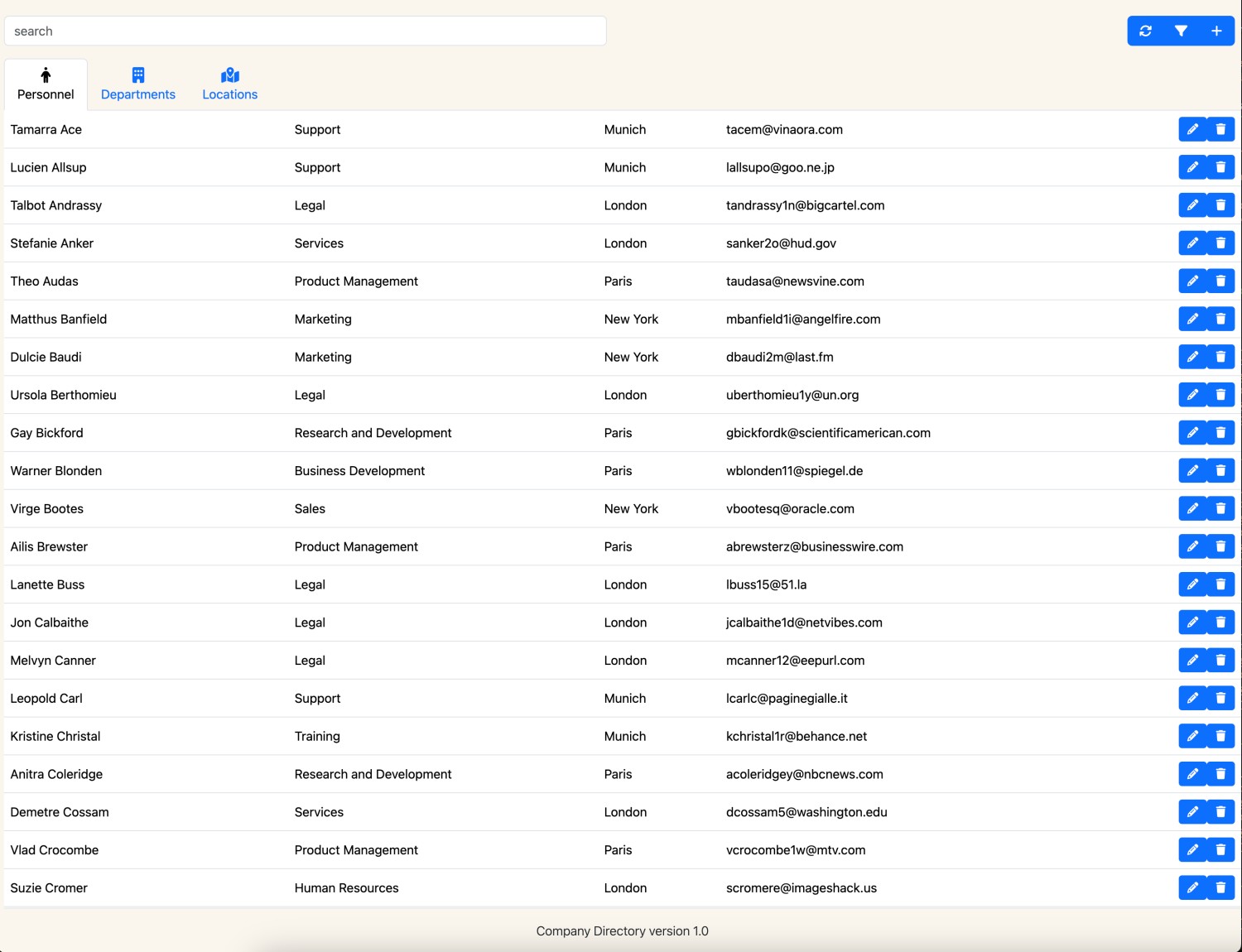The image size is (1242, 952).
Task: Delete Gay Bickford with trash icon
Action: pos(1220,433)
